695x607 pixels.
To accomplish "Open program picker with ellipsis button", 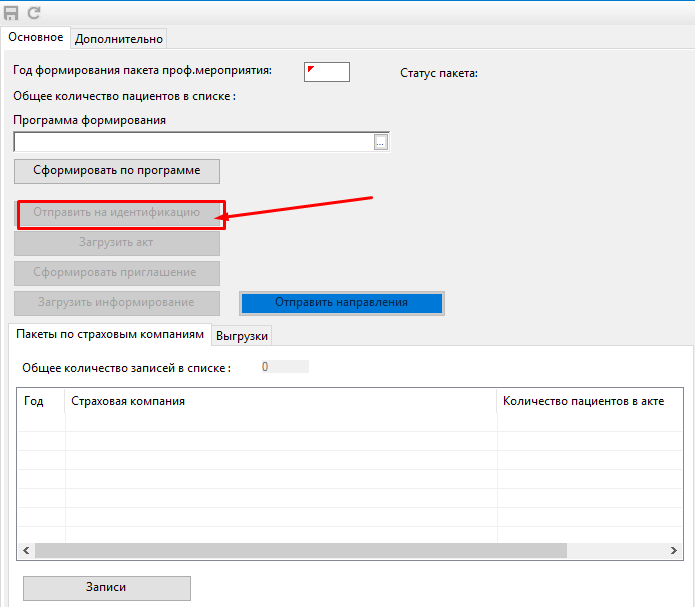I will [x=380, y=143].
